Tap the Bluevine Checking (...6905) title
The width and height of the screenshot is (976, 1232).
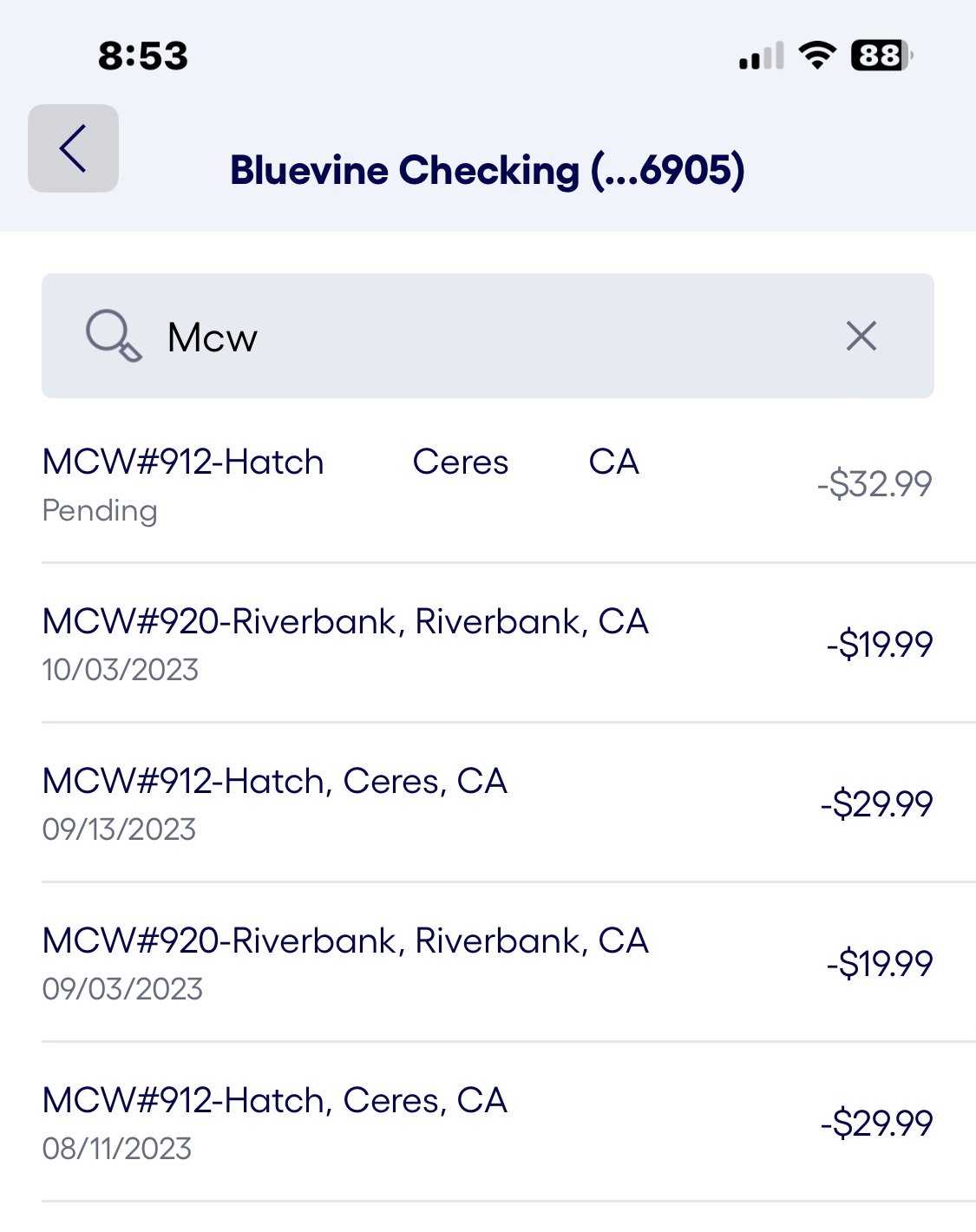coord(488,170)
